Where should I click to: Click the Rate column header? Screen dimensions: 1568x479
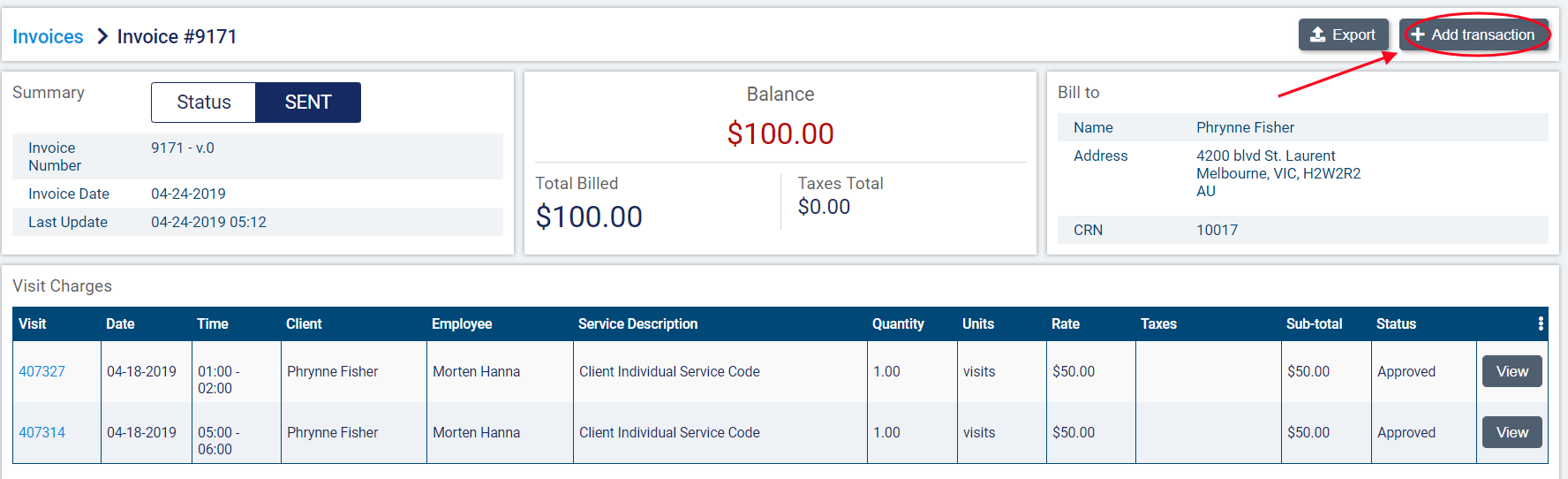[1066, 323]
